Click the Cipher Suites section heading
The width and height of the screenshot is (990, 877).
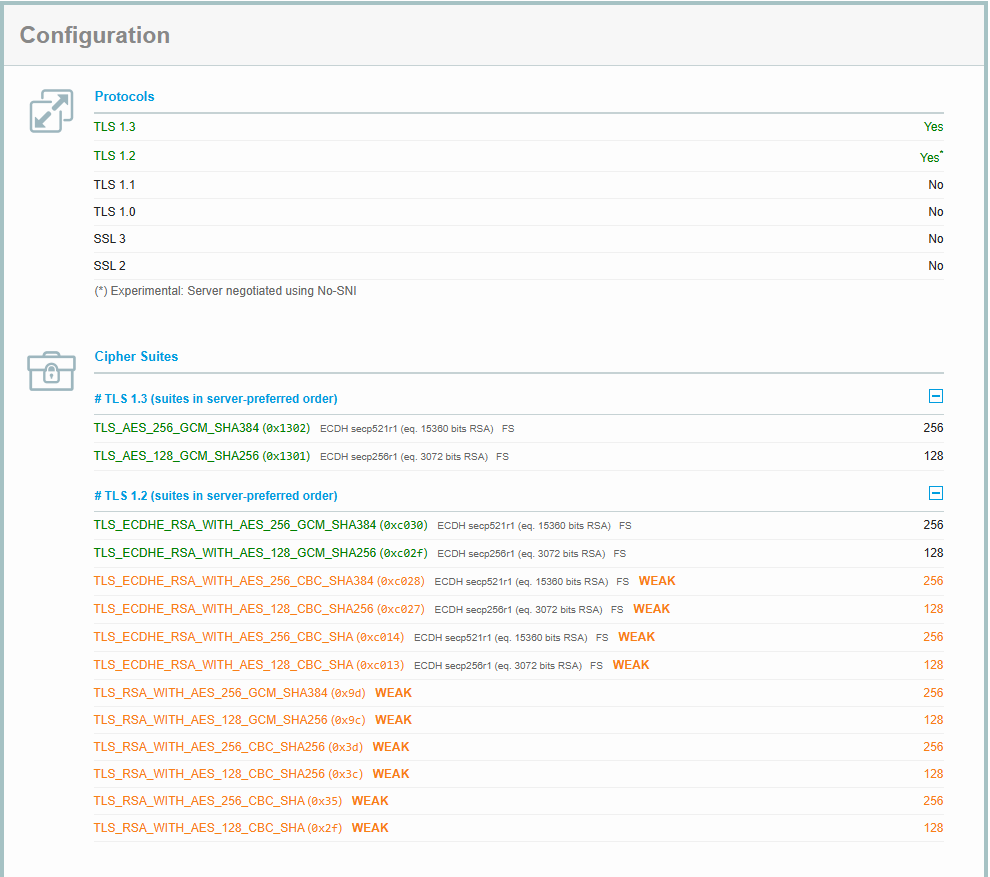(x=136, y=357)
